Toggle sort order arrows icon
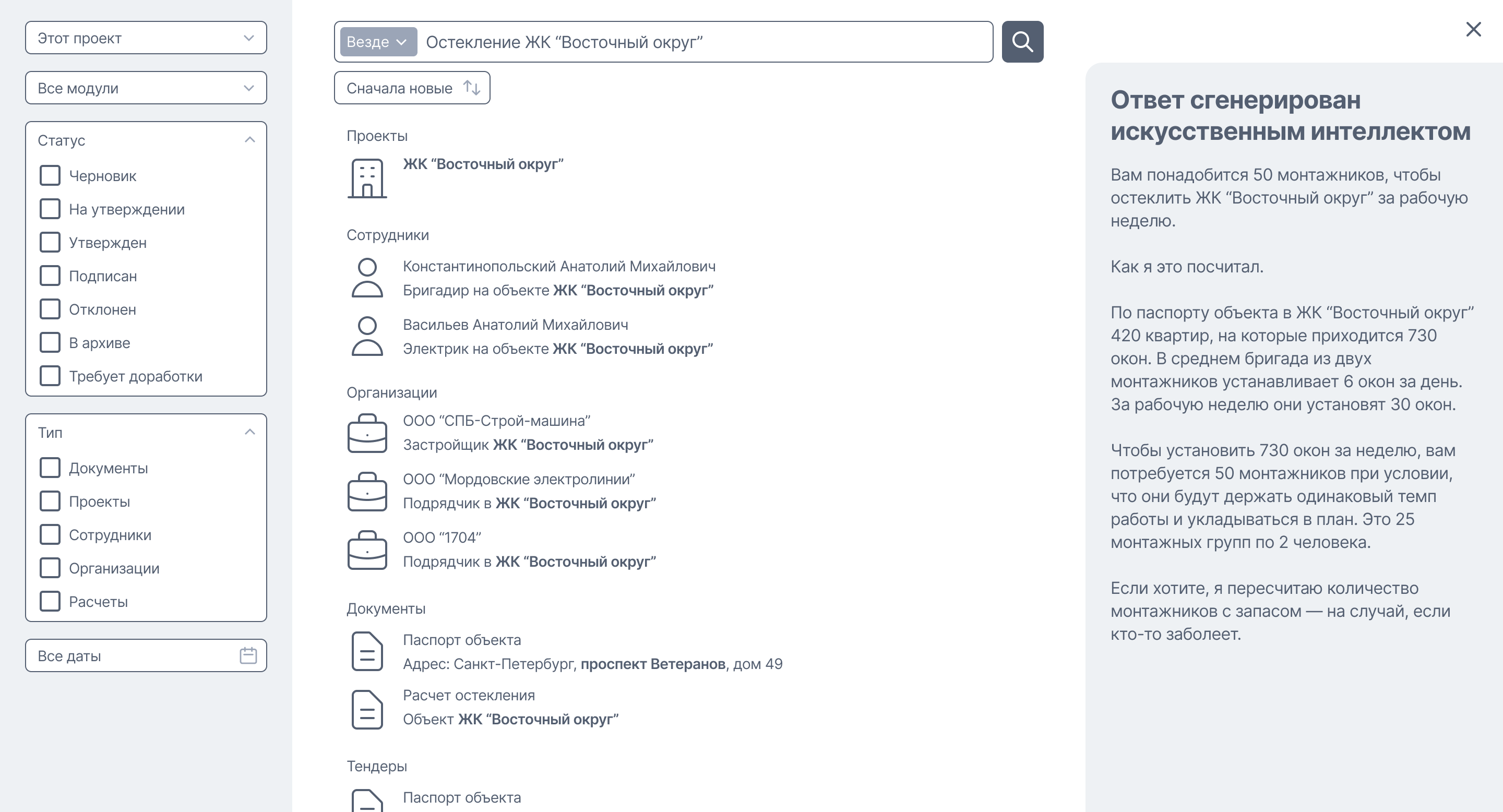 click(471, 88)
